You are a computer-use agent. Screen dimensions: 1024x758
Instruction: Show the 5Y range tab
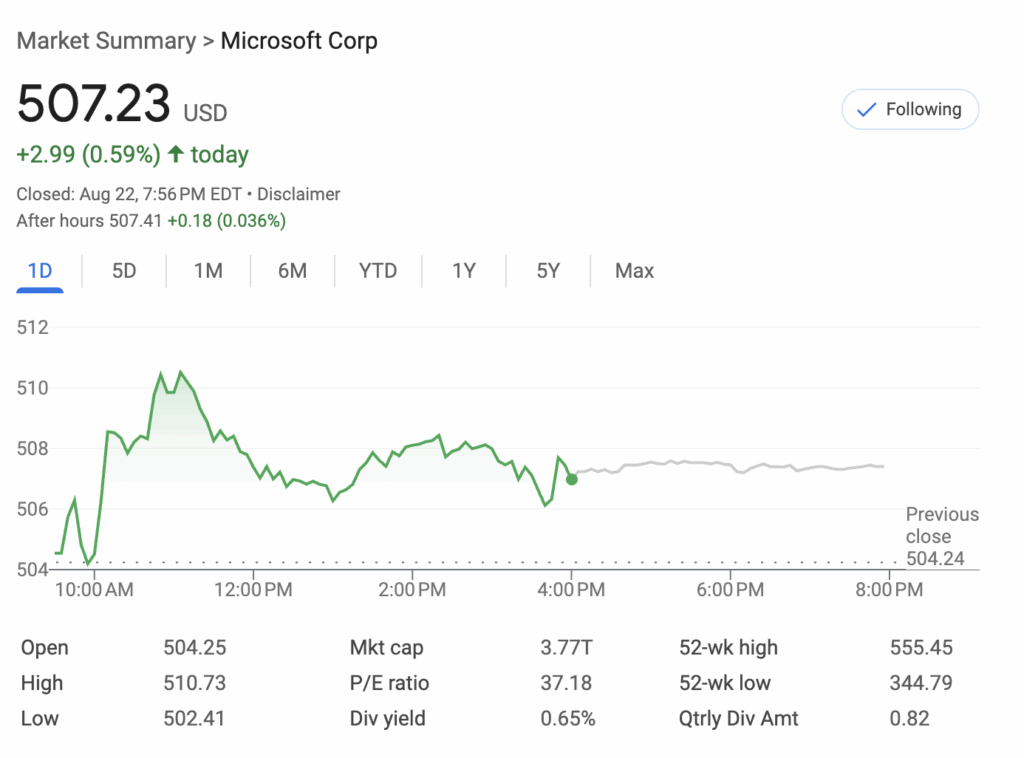548,271
